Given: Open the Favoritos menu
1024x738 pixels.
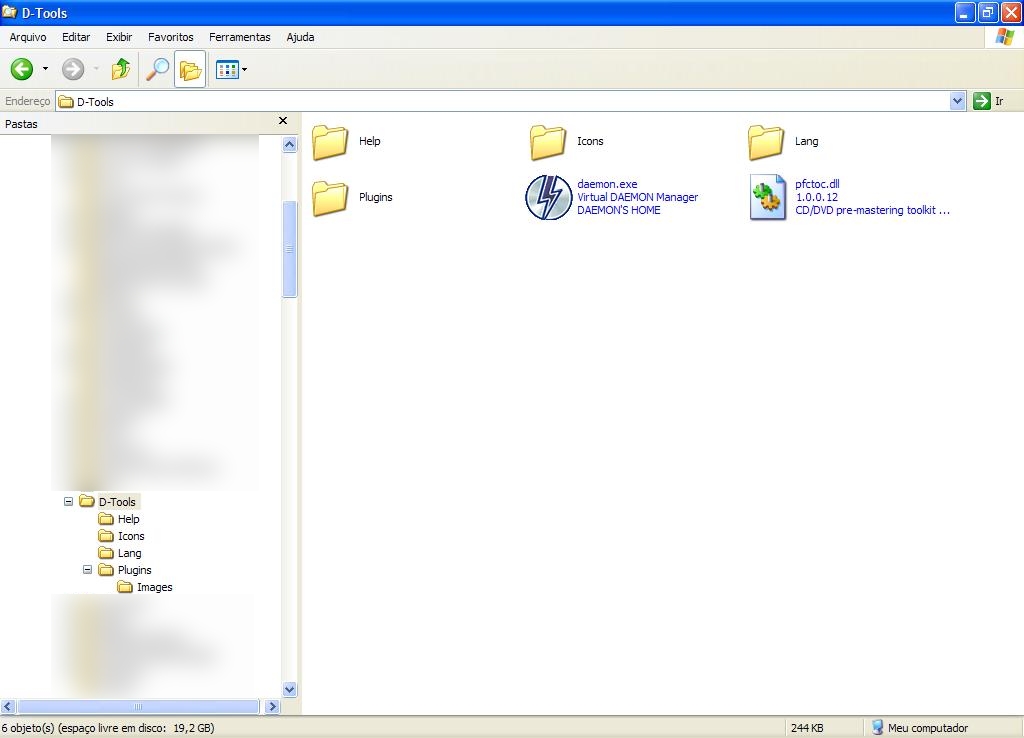Looking at the screenshot, I should point(171,37).
